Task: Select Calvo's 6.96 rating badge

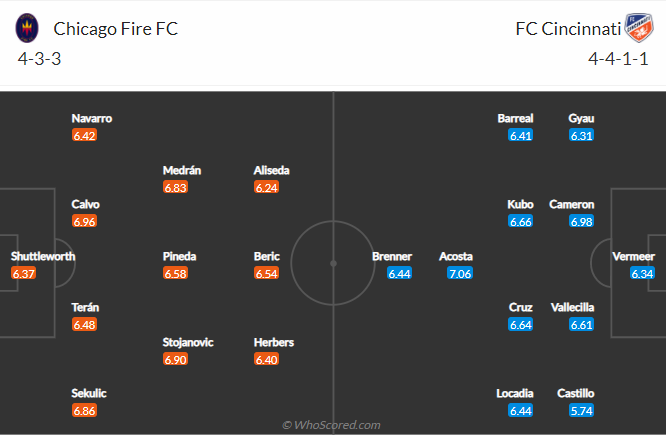Action: (x=85, y=221)
